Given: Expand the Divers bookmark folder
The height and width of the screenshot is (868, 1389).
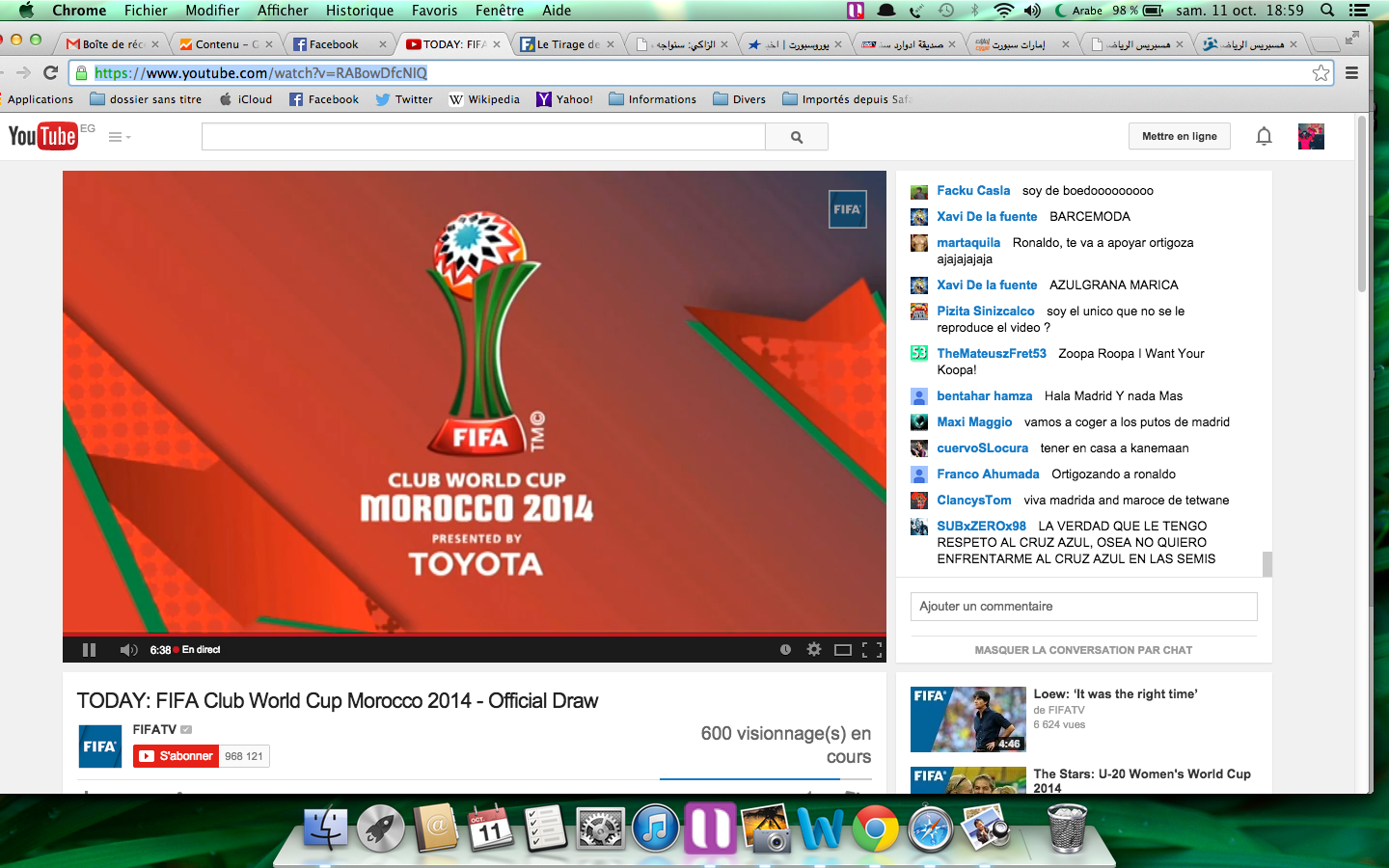Looking at the screenshot, I should pyautogui.click(x=740, y=99).
